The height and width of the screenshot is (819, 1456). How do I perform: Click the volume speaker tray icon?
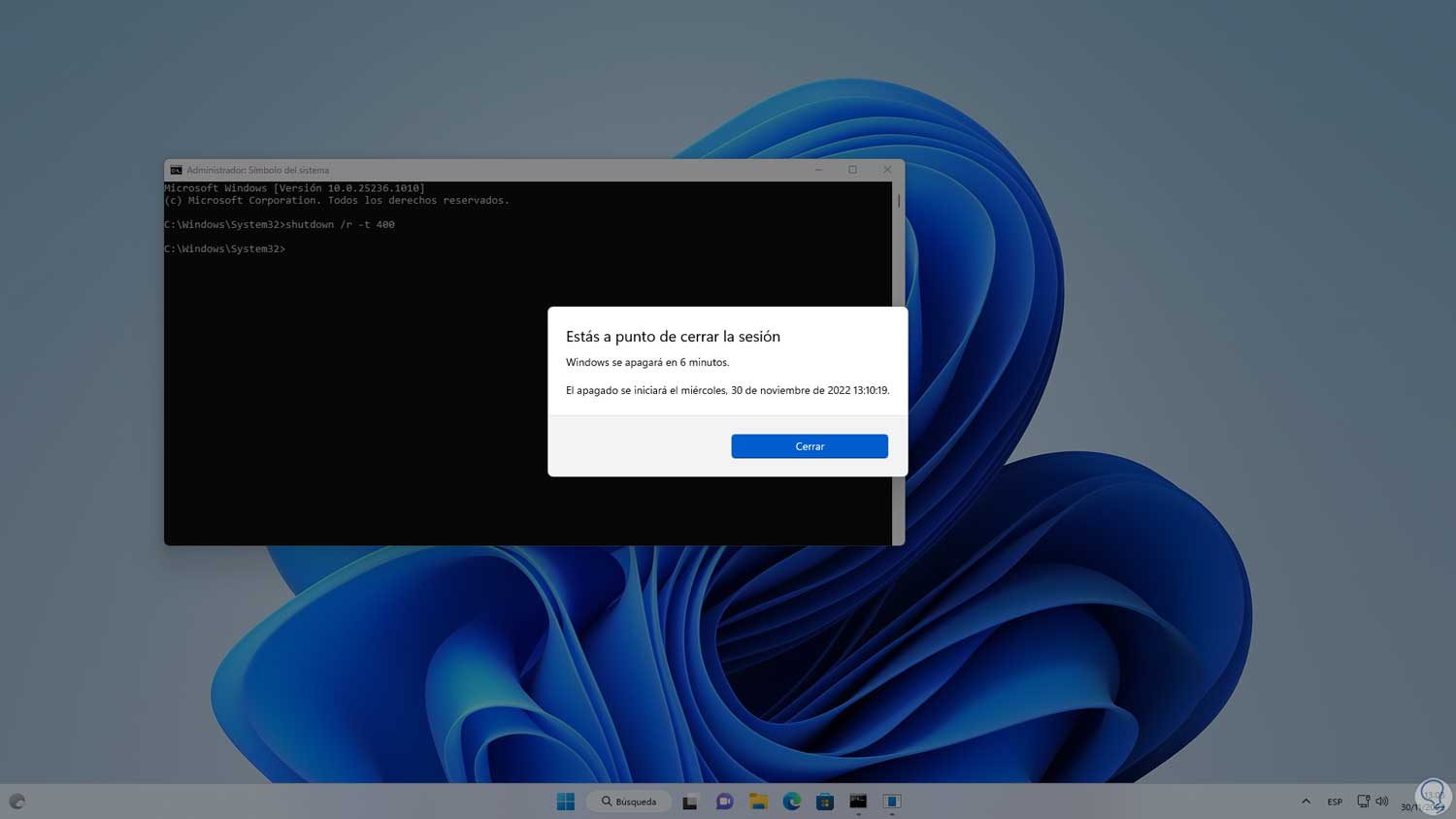(1382, 802)
